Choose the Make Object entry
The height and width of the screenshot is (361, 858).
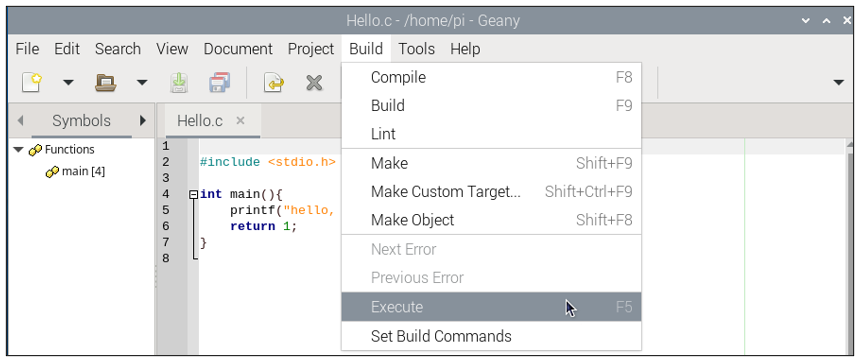click(491, 220)
